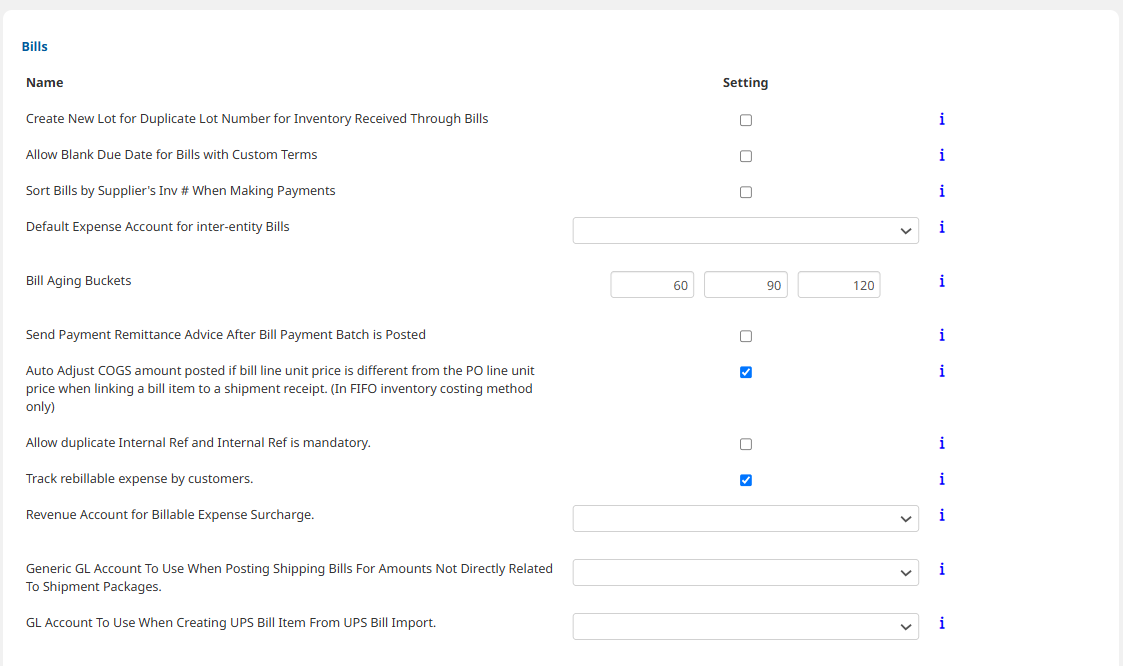Viewport: 1123px width, 666px height.
Task: Show info for Allow duplicate Internal Ref
Action: 942,443
